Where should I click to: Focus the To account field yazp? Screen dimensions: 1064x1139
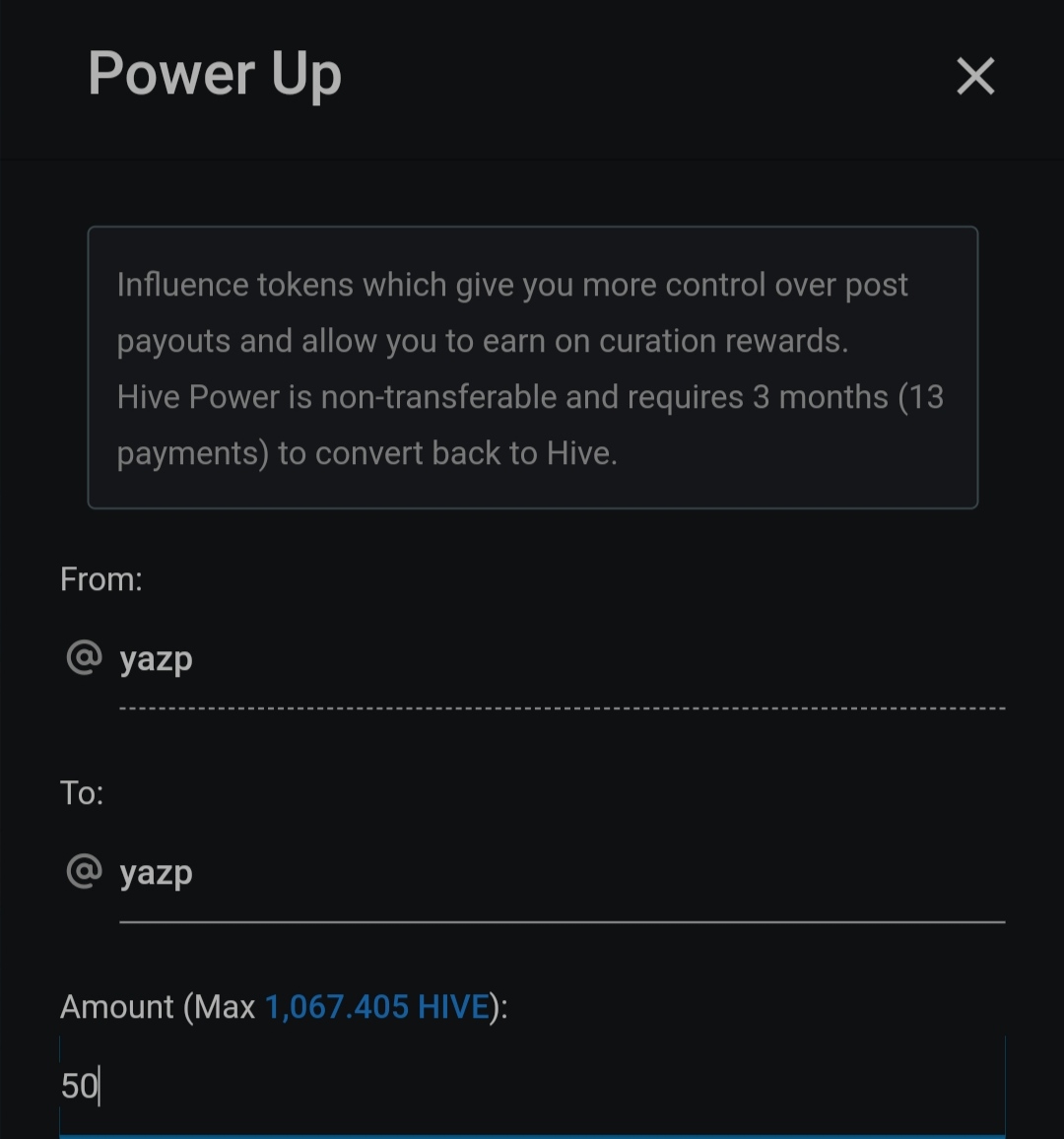157,873
